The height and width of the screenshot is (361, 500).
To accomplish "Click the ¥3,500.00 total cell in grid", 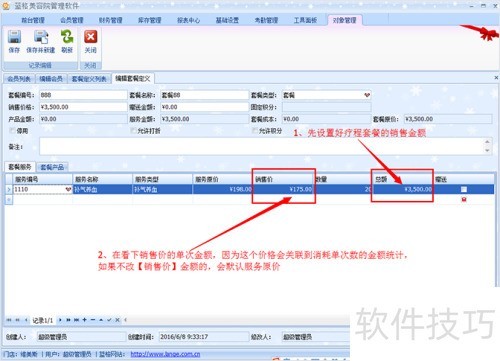I will coord(403,189).
